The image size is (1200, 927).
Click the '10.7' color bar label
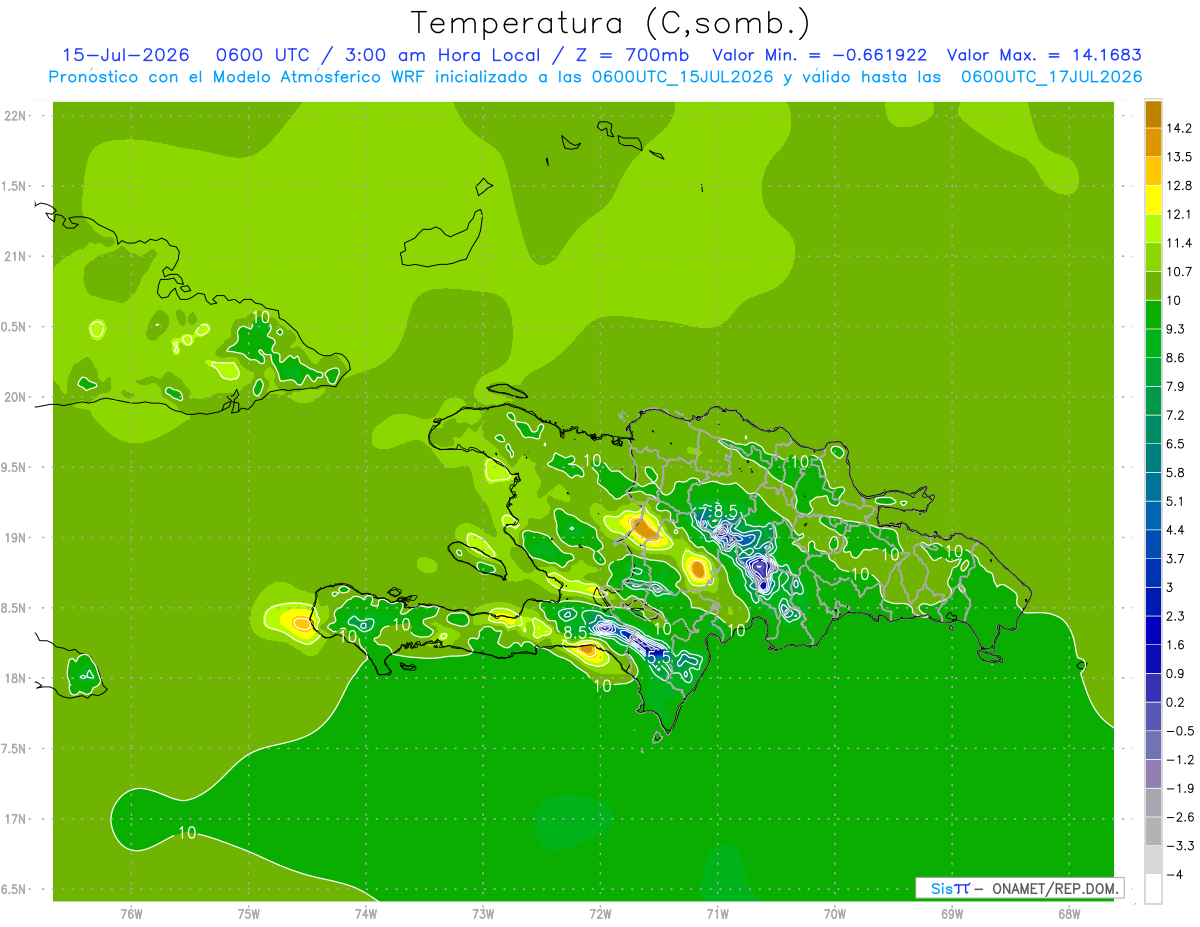click(1181, 272)
